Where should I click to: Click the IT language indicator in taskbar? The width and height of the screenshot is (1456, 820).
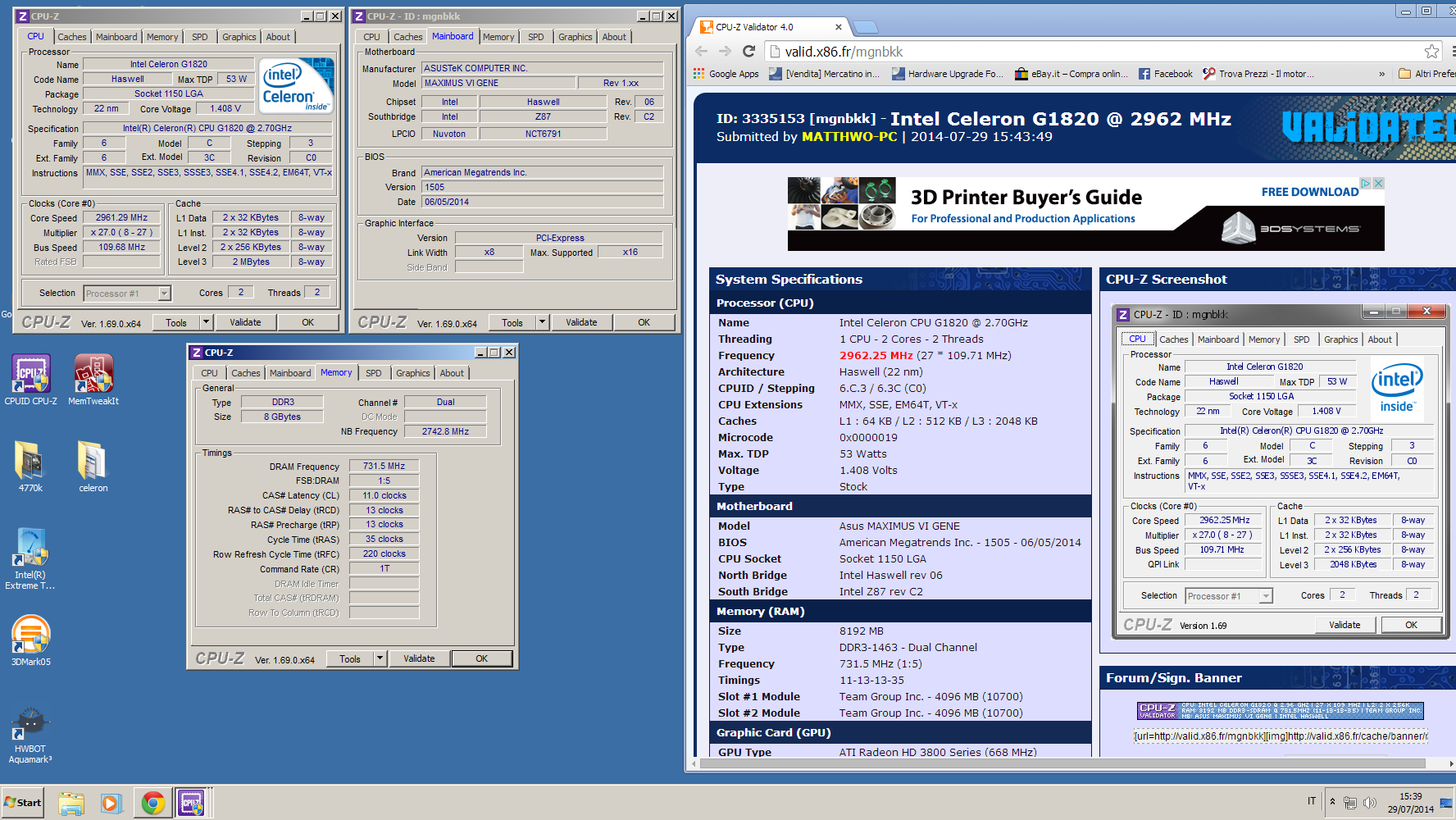pyautogui.click(x=1312, y=801)
